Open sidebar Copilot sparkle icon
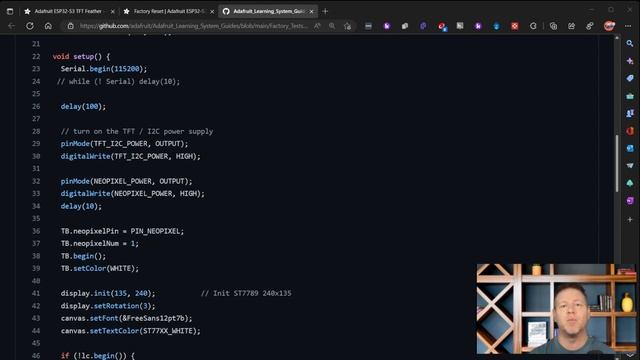 click(x=630, y=61)
